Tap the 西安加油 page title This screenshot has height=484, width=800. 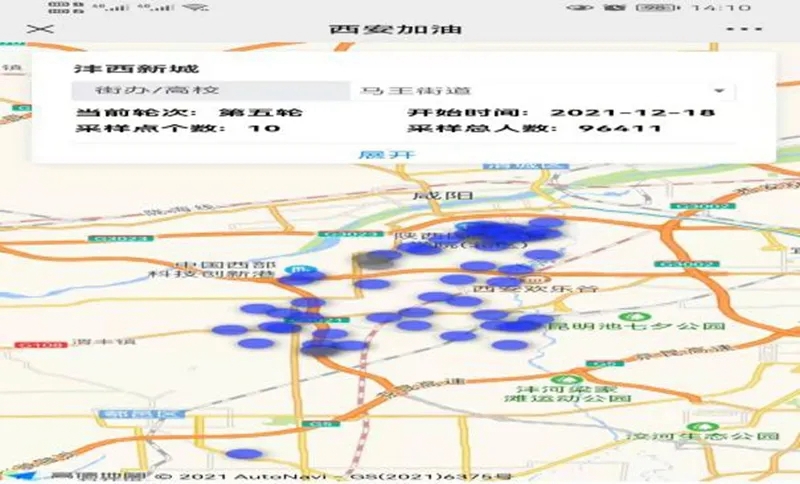[x=396, y=29]
